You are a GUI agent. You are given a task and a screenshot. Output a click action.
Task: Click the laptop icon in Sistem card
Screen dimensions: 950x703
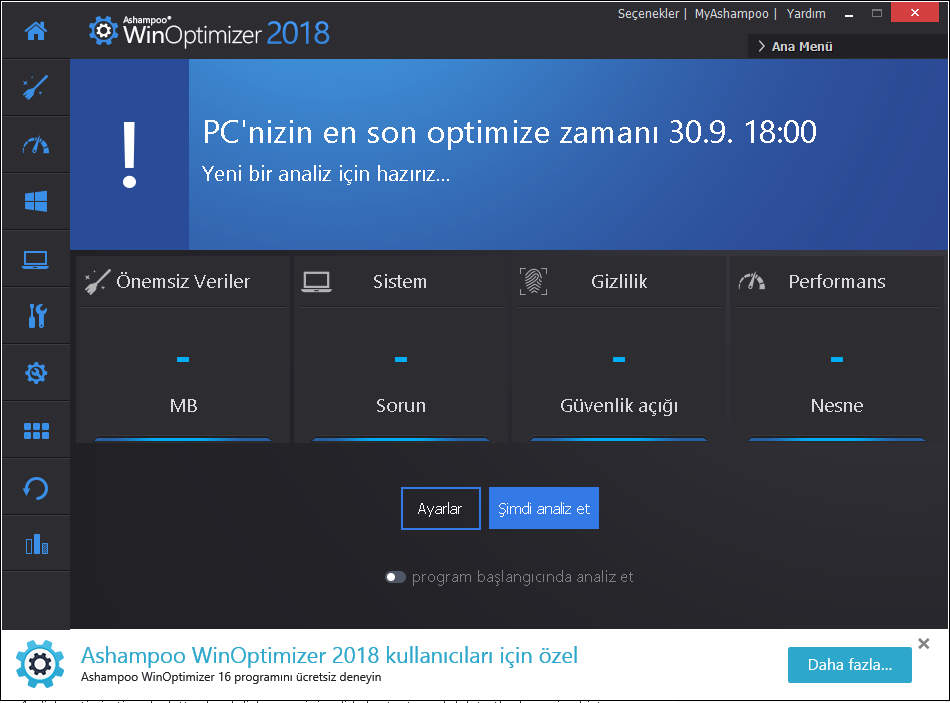(316, 282)
